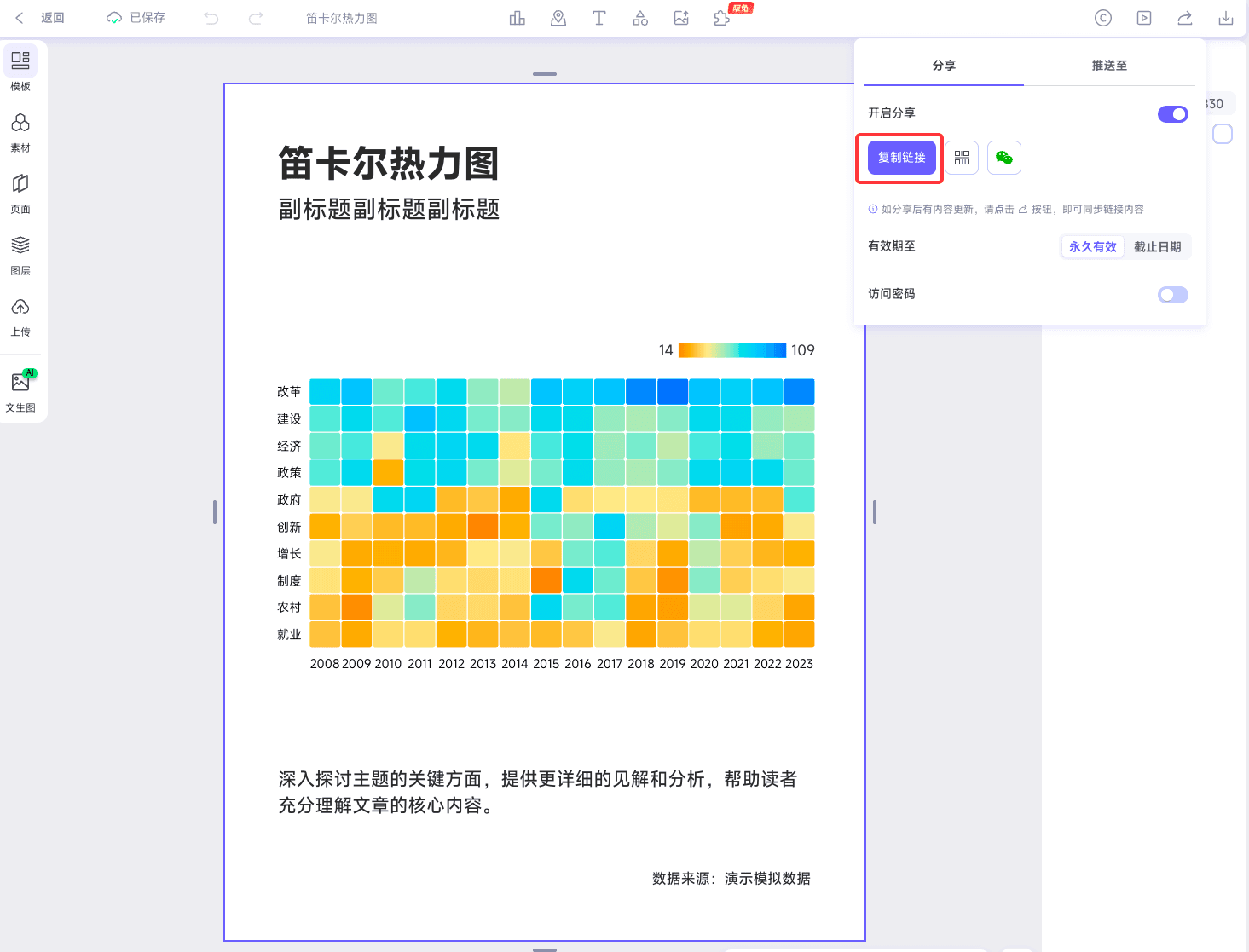
Task: Open the 模板 templates panel
Action: [x=20, y=70]
